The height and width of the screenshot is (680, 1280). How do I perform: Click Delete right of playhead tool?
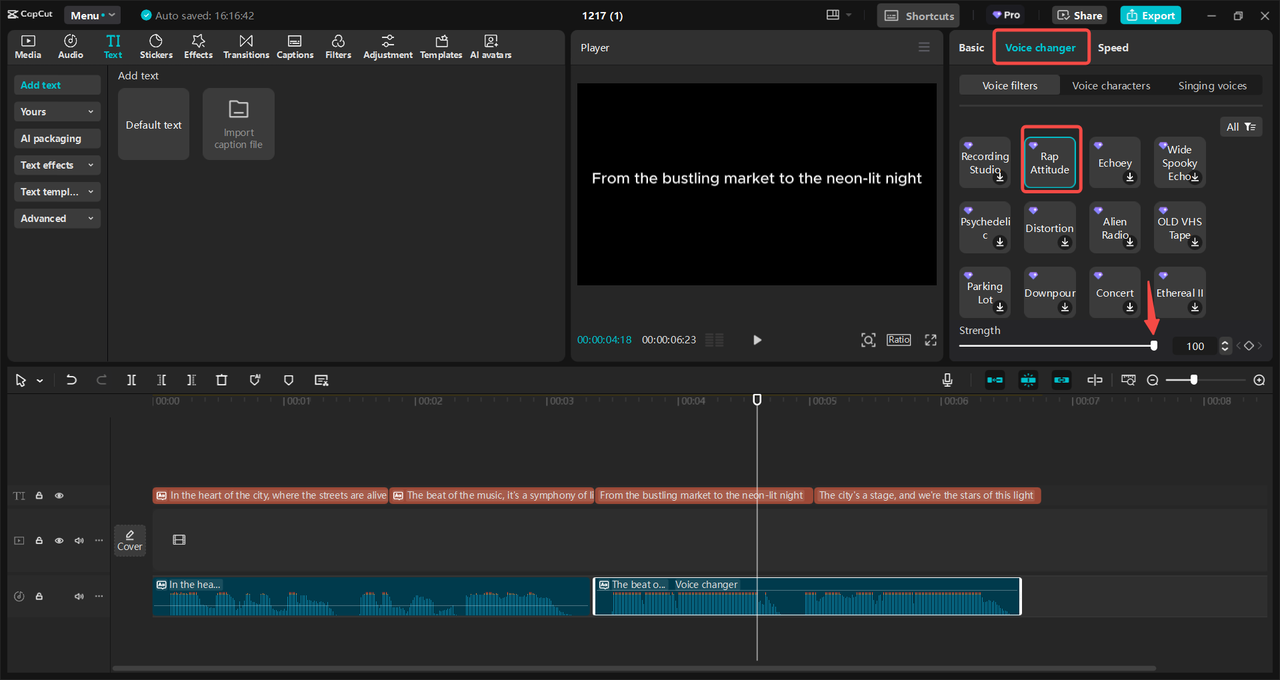tap(191, 380)
